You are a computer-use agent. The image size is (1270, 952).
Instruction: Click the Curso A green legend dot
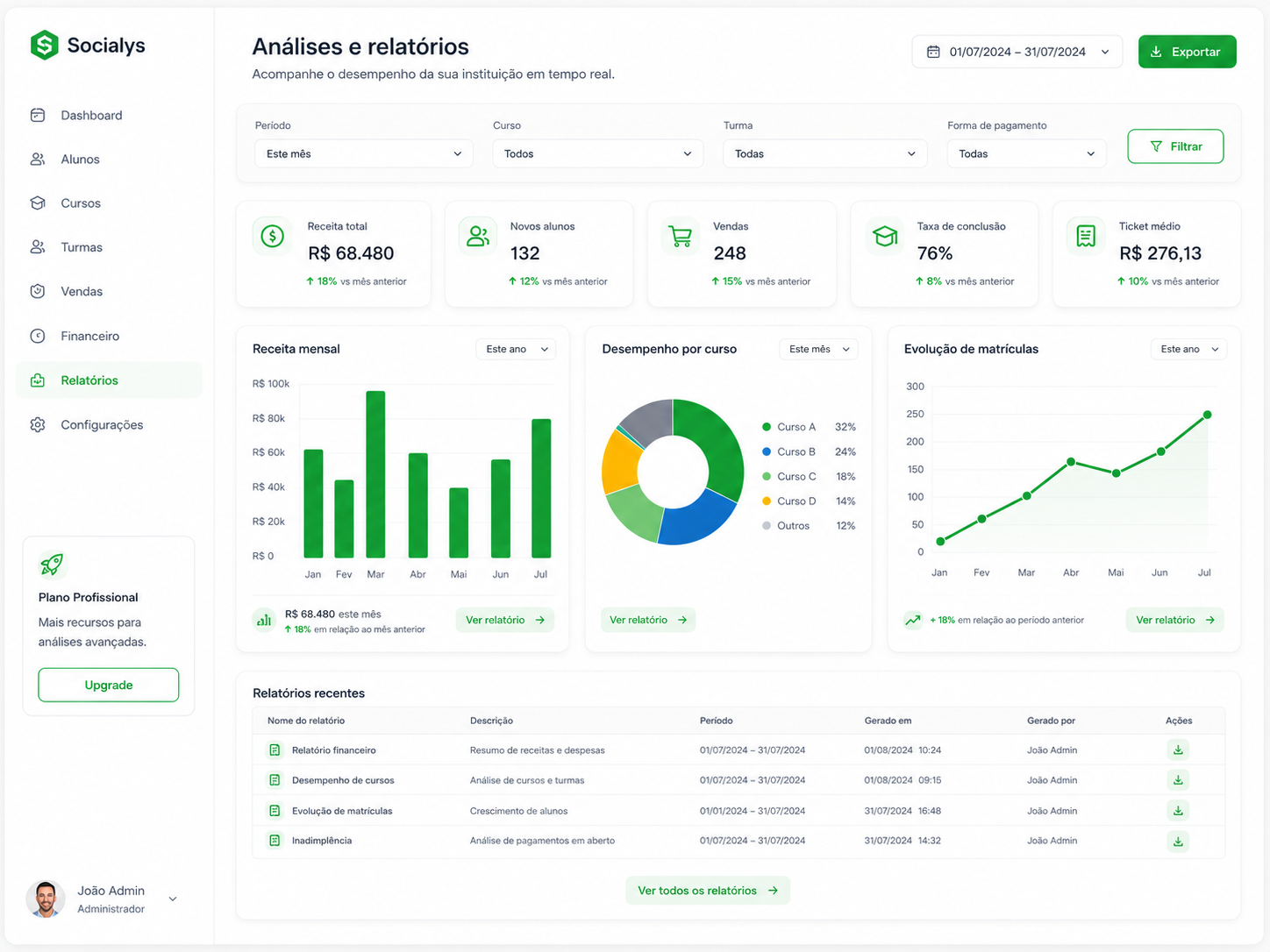point(767,427)
